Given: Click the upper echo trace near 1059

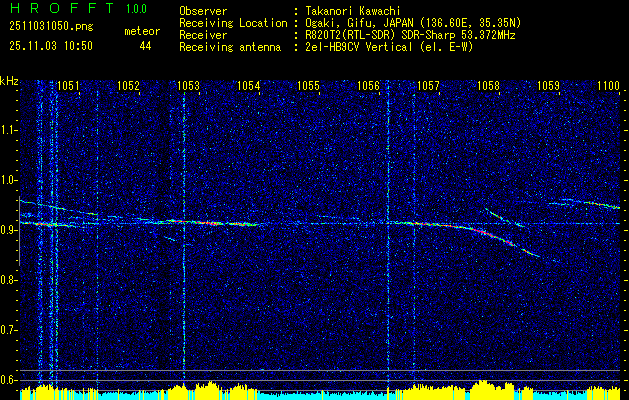Looking at the screenshot, I should click(x=582, y=203).
